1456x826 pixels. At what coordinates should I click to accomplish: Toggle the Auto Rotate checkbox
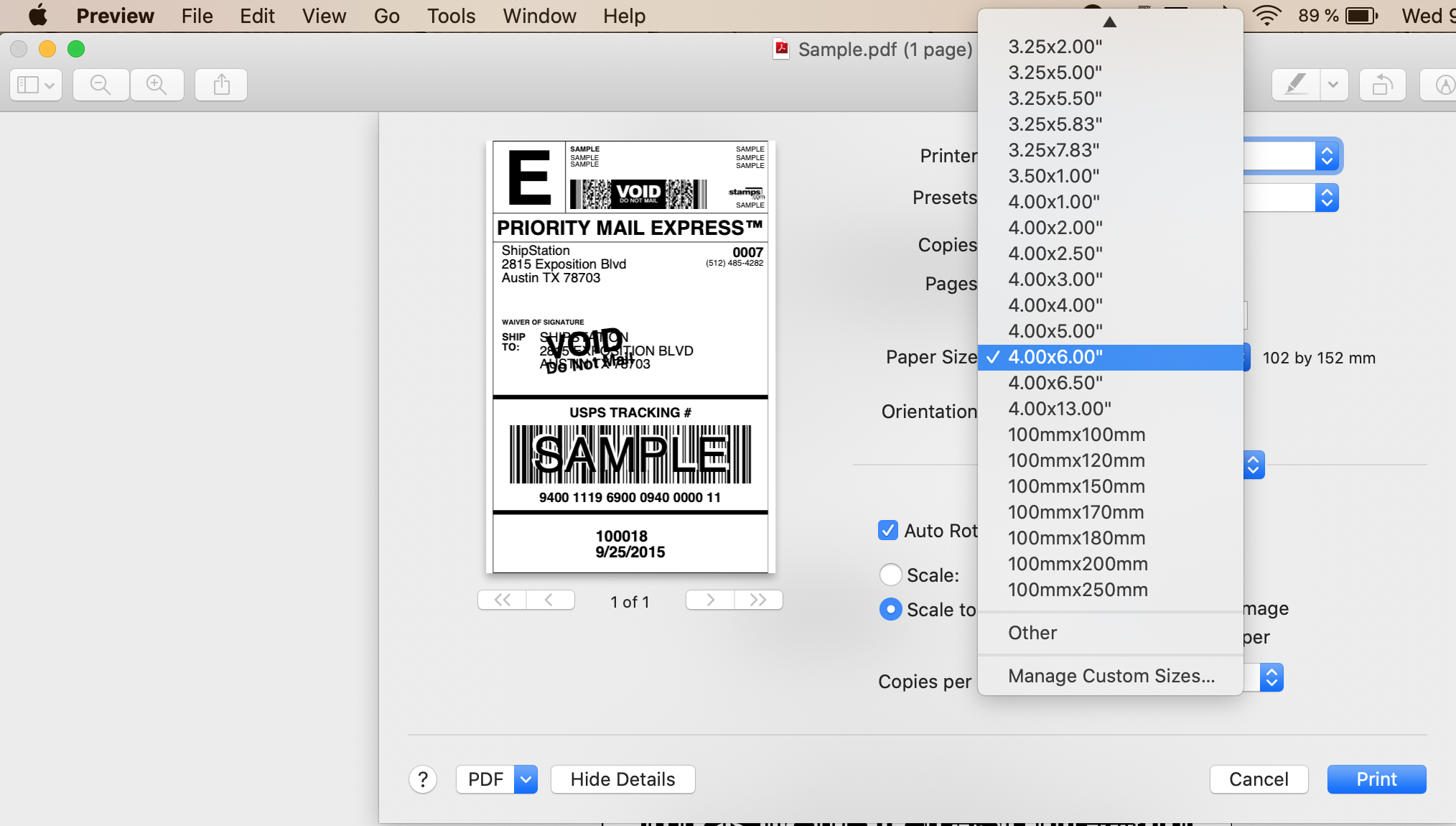click(x=888, y=531)
